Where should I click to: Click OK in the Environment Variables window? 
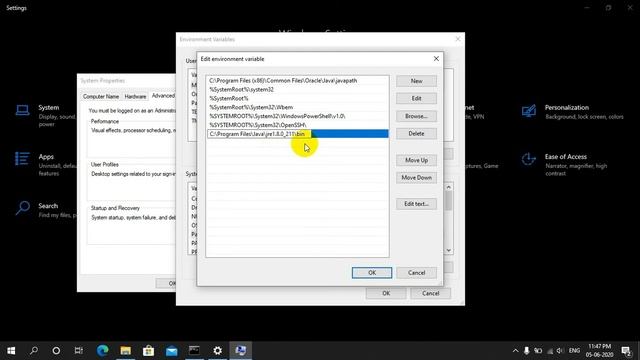(386, 293)
